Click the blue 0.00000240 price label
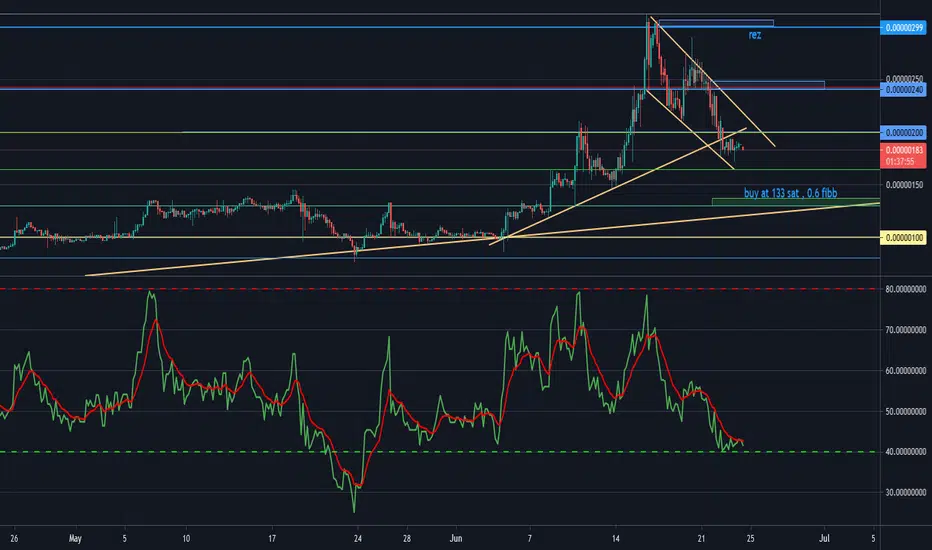This screenshot has height=550, width=932. [903, 90]
